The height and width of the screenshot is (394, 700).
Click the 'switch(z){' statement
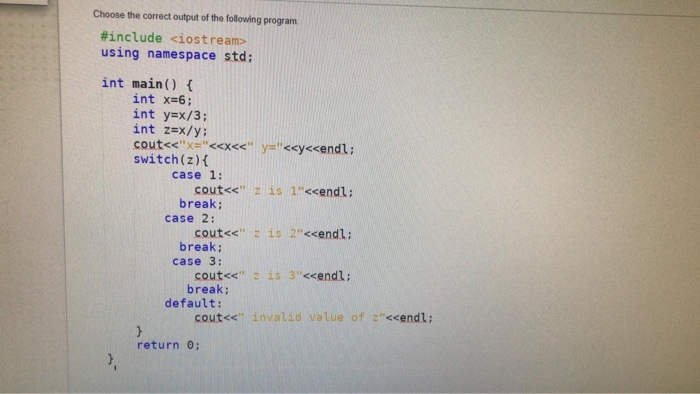point(171,159)
